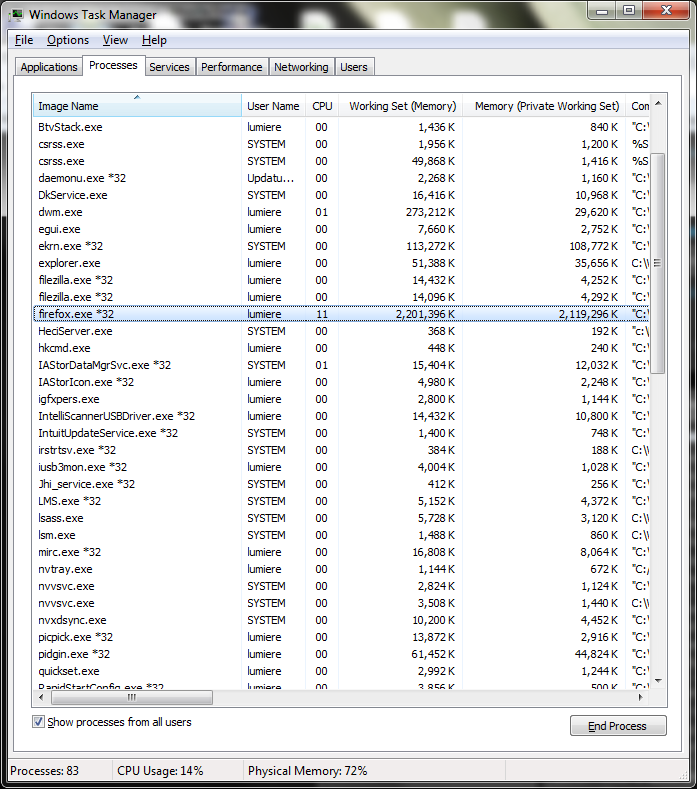Select the nvxdsync.exe process

pos(341,620)
